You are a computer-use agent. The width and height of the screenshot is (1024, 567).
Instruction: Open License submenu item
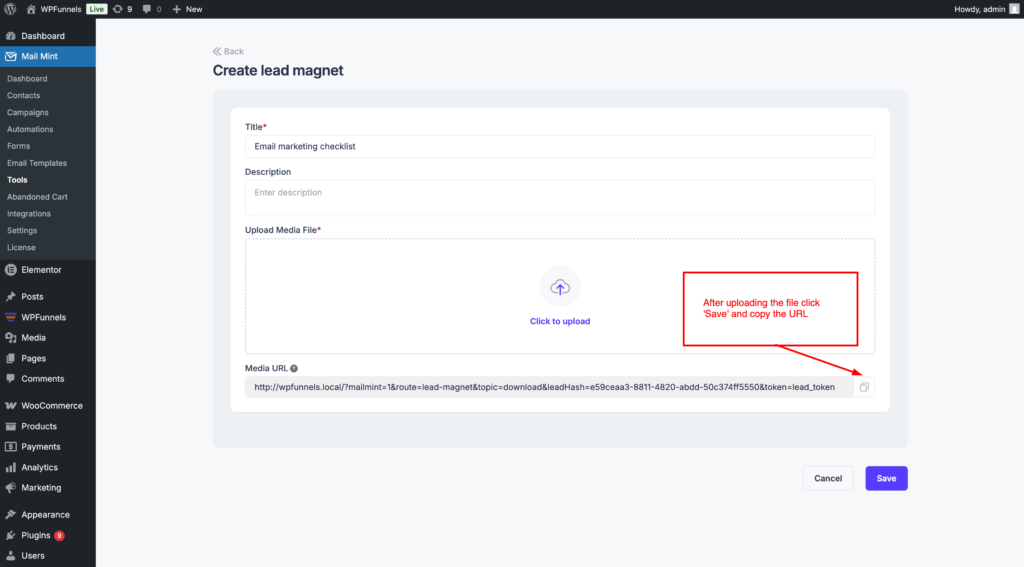[x=21, y=248]
